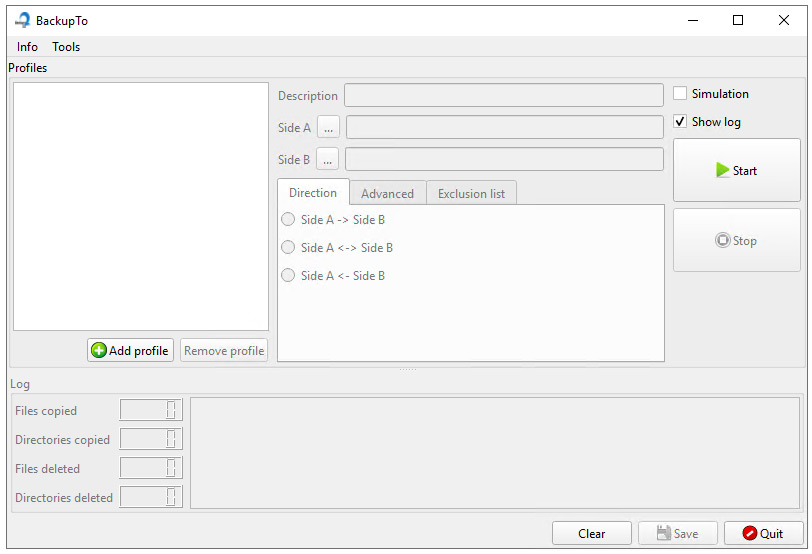Save the log with Save button
The height and width of the screenshot is (554, 812).
click(677, 533)
